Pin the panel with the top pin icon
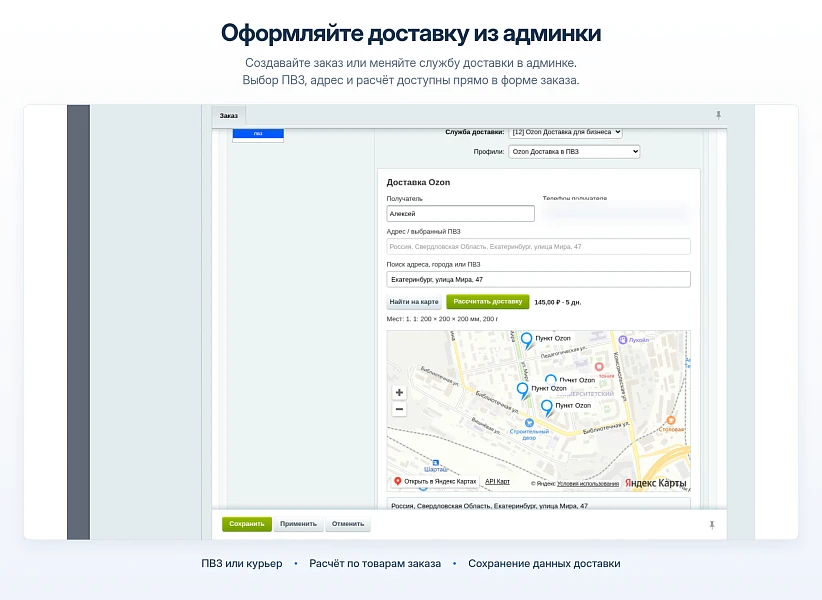The image size is (822, 600). pos(718,115)
